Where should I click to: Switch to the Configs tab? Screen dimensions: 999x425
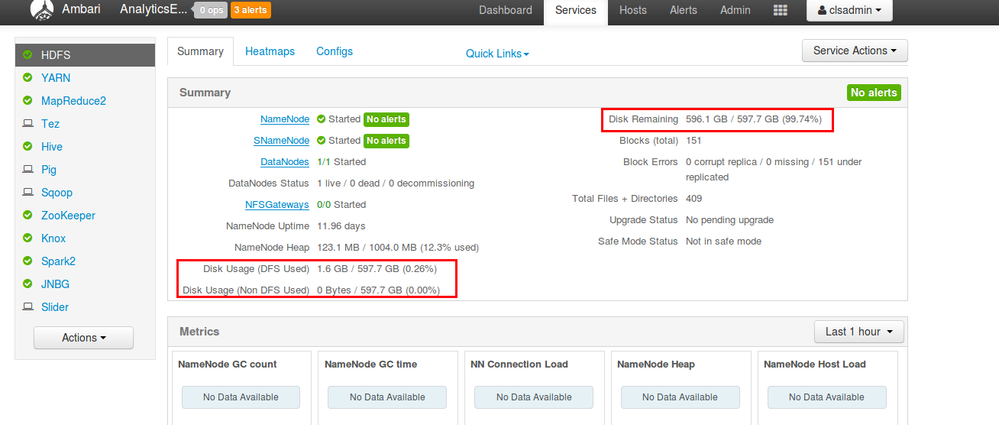click(334, 52)
